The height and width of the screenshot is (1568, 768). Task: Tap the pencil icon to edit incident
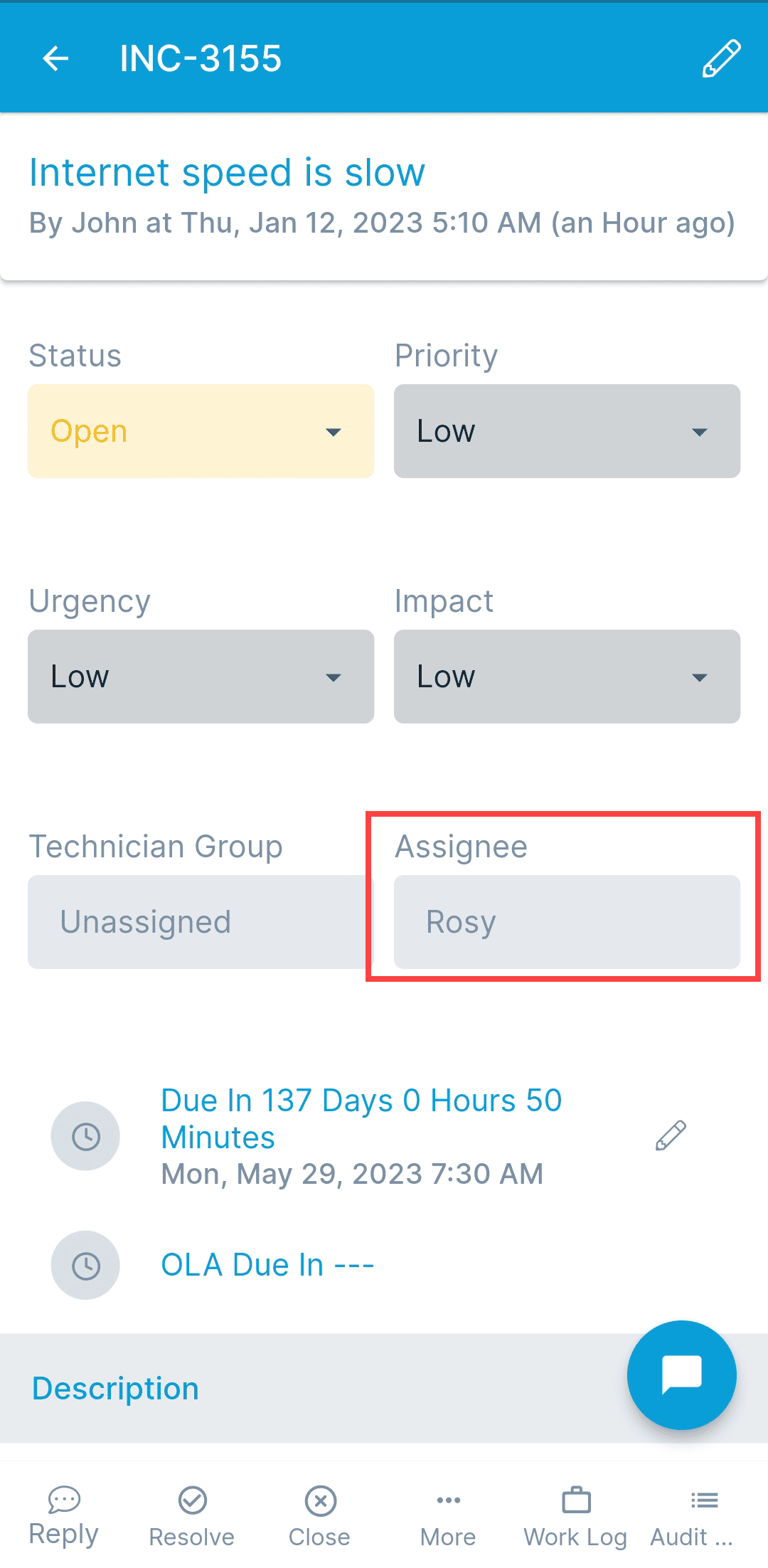(x=720, y=58)
